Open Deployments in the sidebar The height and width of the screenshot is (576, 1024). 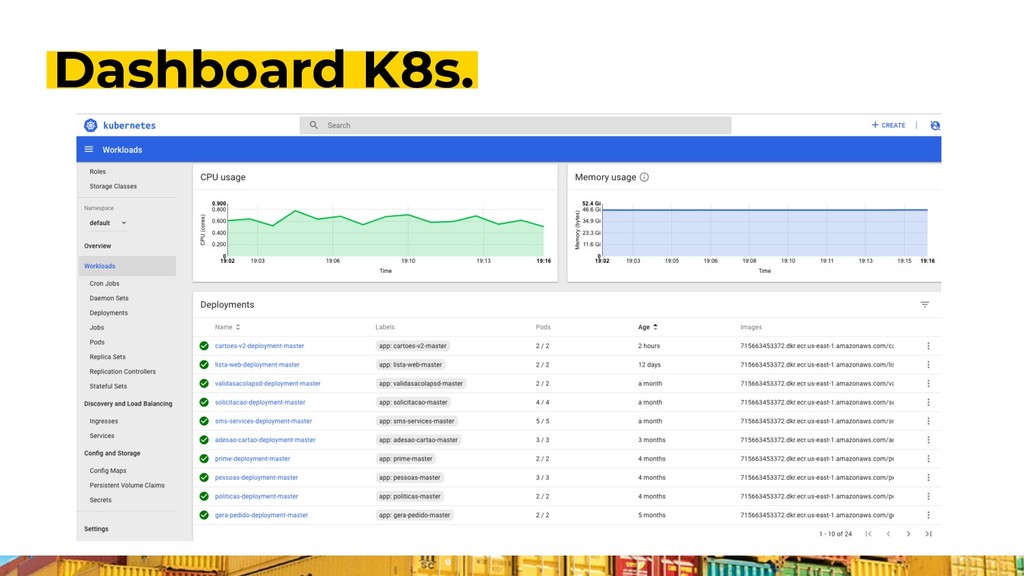tap(108, 313)
